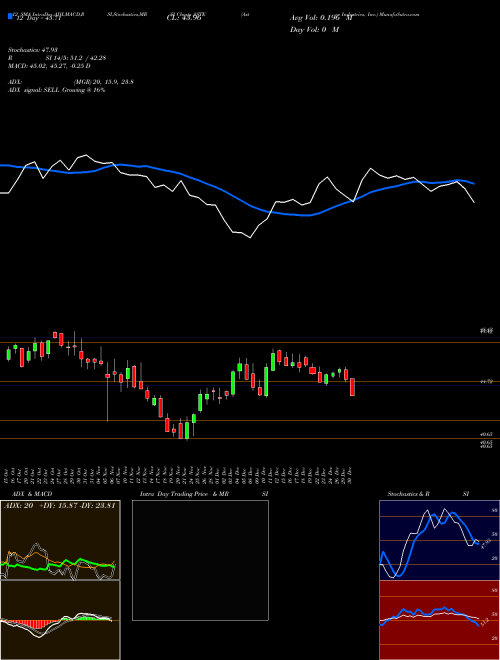Click the 'Day Vol: 0 M' value
The height and width of the screenshot is (660, 500).
coord(314,29)
